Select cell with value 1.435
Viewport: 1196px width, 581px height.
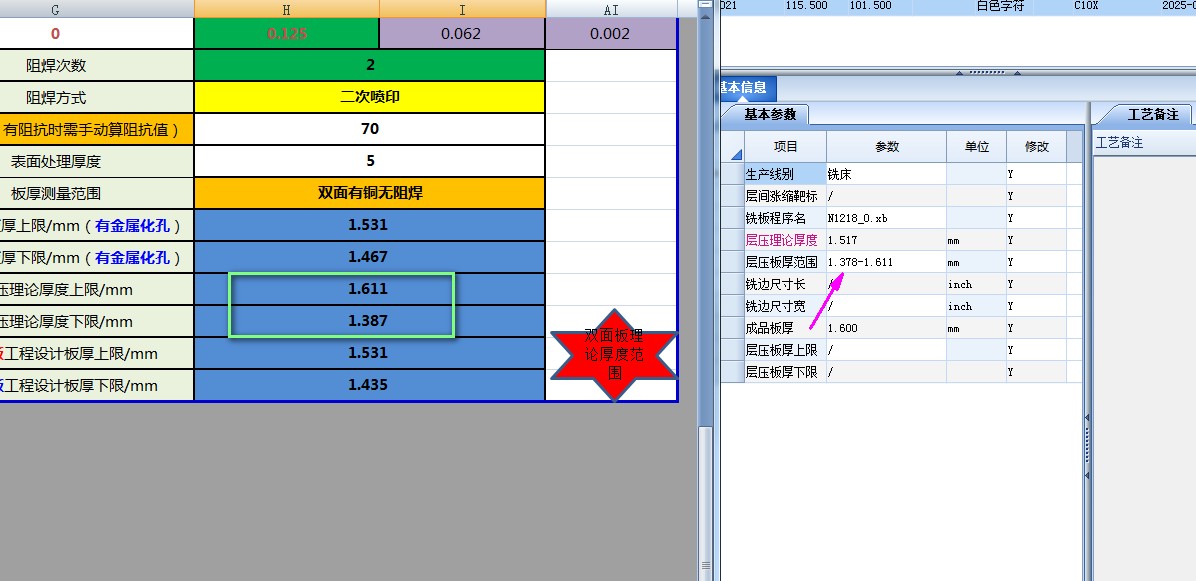pos(370,386)
